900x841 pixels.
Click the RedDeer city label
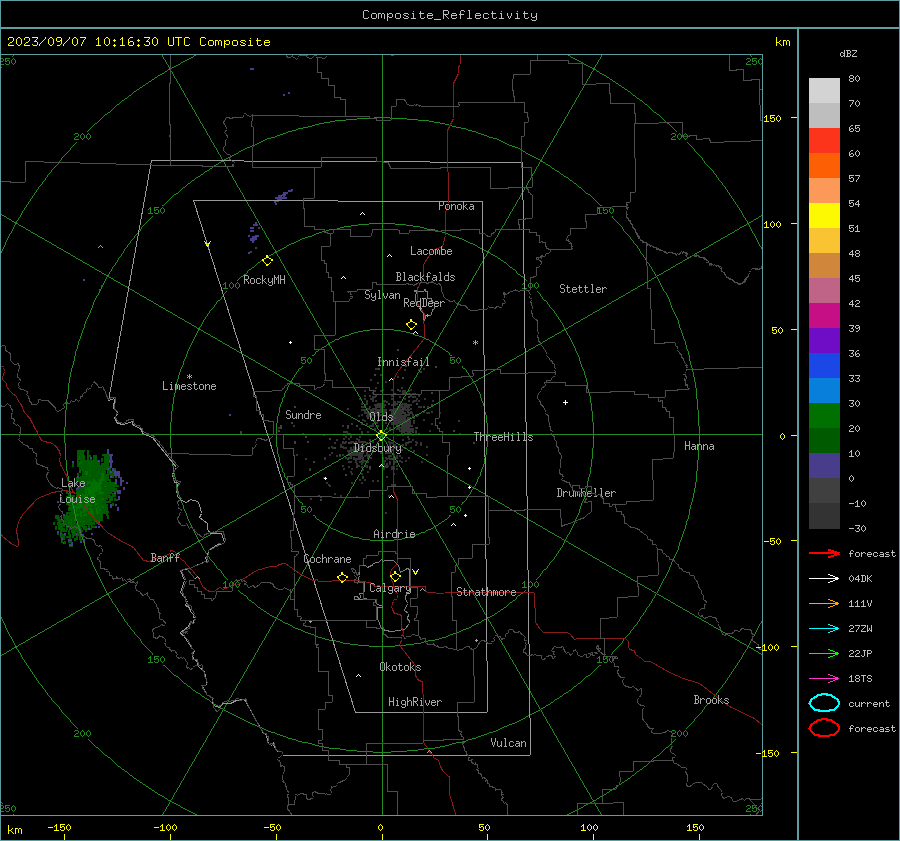click(424, 303)
